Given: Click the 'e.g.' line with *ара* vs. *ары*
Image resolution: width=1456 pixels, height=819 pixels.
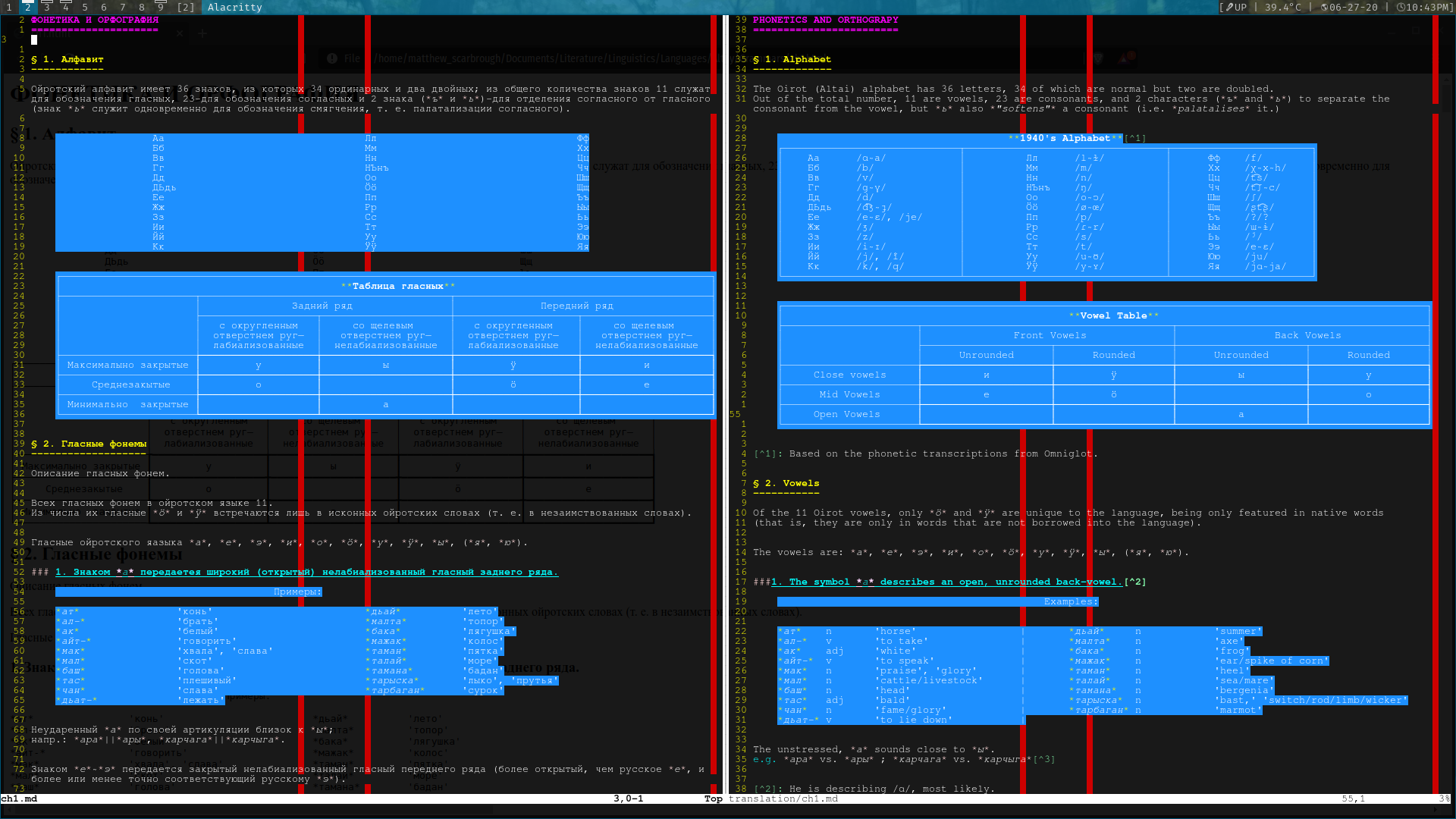Looking at the screenshot, I should pyautogui.click(x=904, y=759).
